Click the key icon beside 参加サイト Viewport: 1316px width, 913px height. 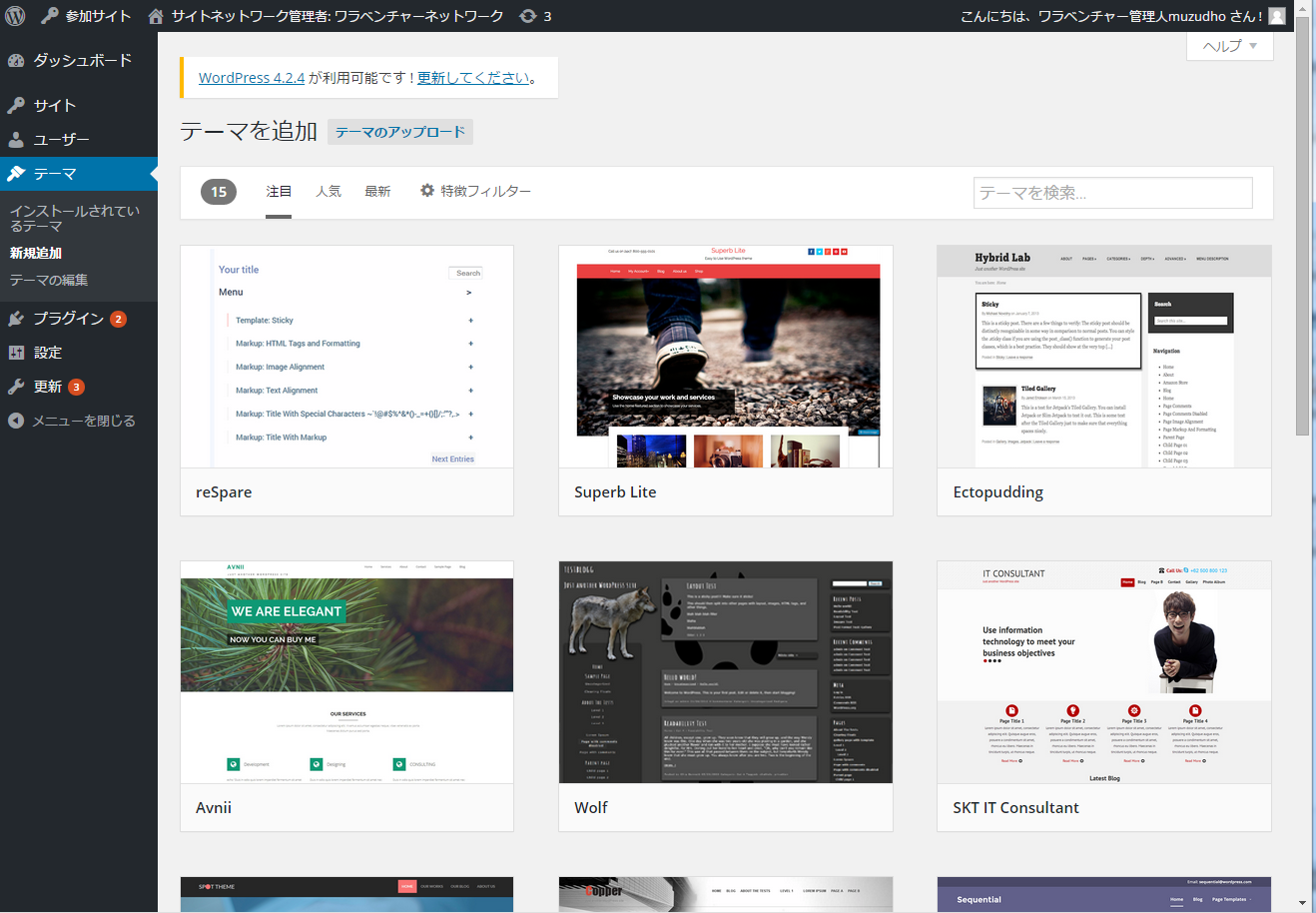[50, 16]
